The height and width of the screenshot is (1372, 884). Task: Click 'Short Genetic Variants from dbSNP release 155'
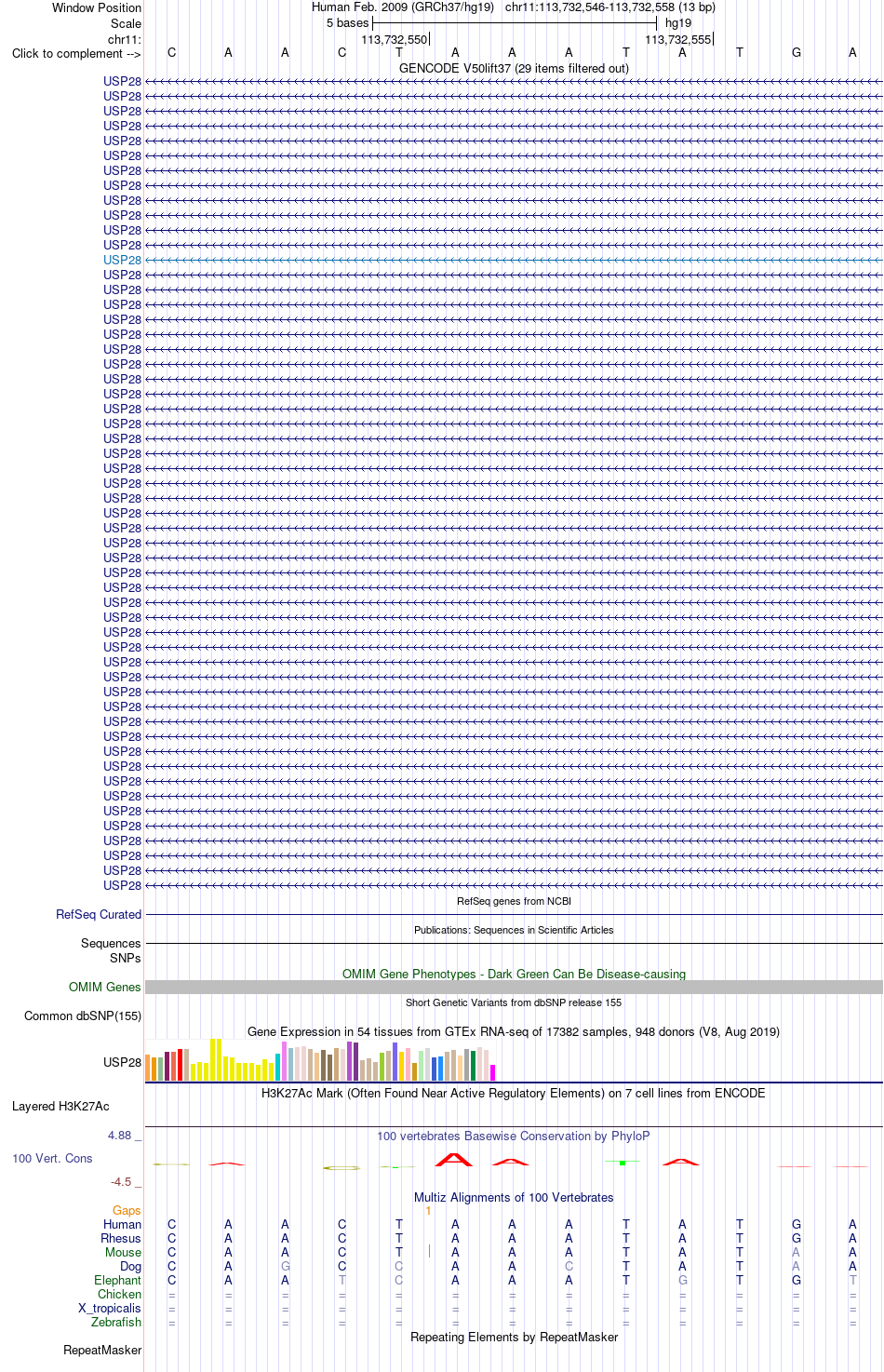click(514, 1002)
